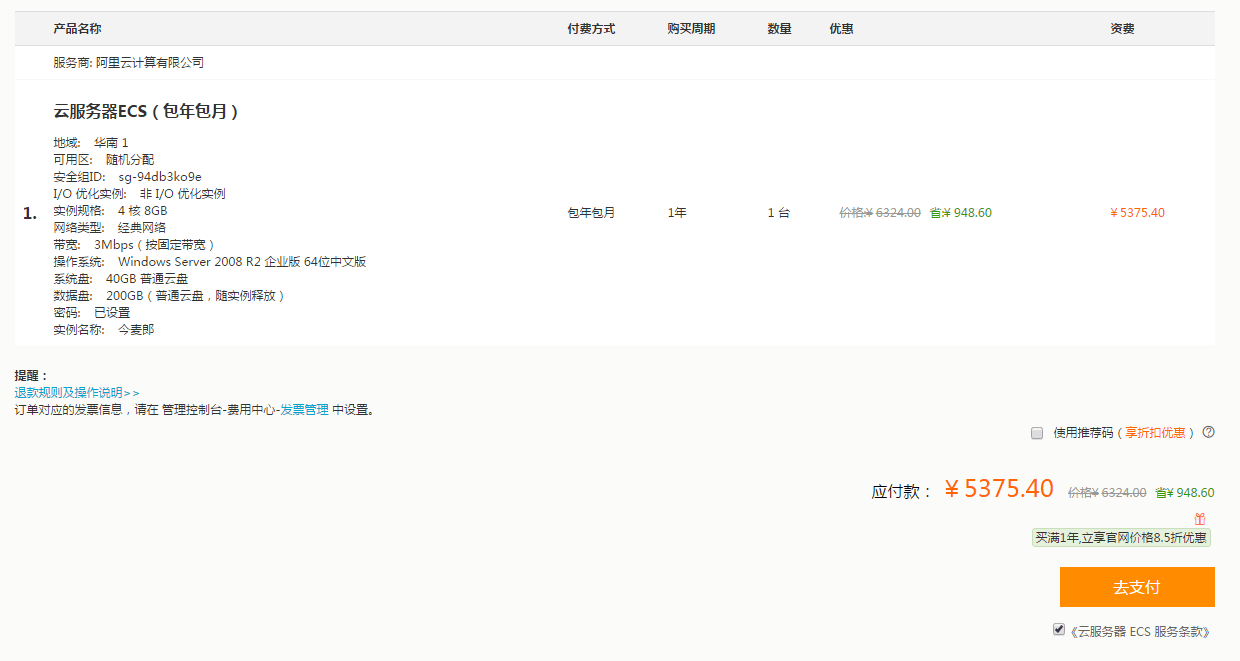The image size is (1240, 661).
Task: Click the 产品名称 column header
Action: coord(77,29)
